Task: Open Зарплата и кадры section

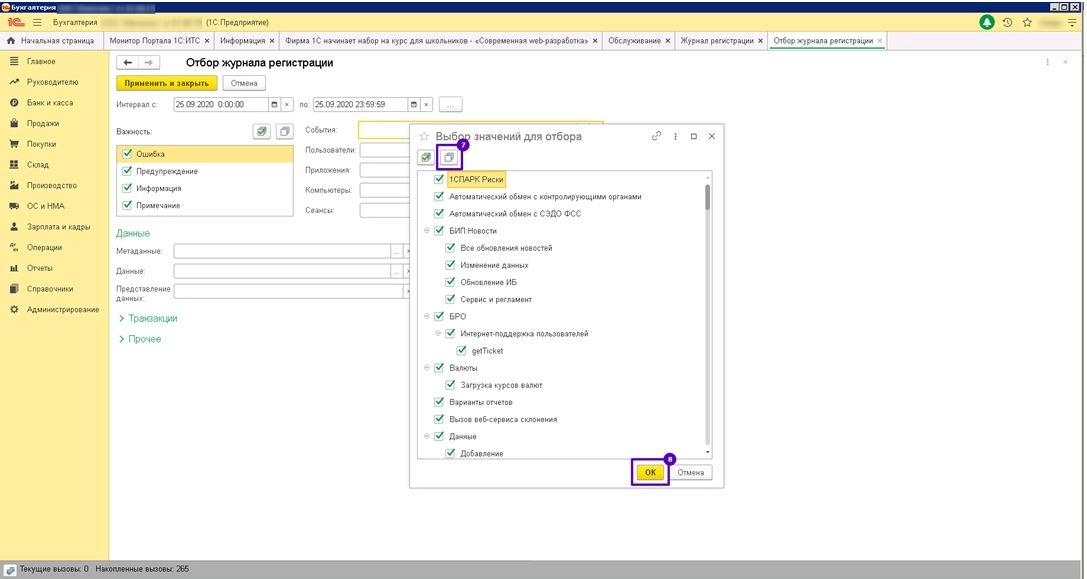Action: (x=59, y=227)
